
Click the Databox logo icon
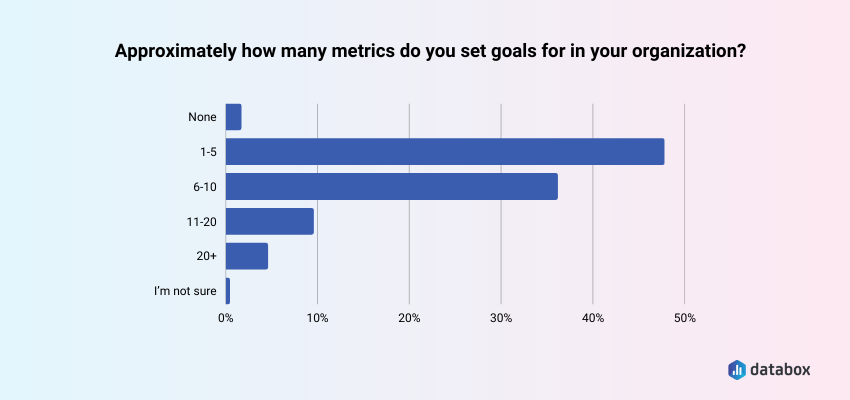(x=737, y=369)
